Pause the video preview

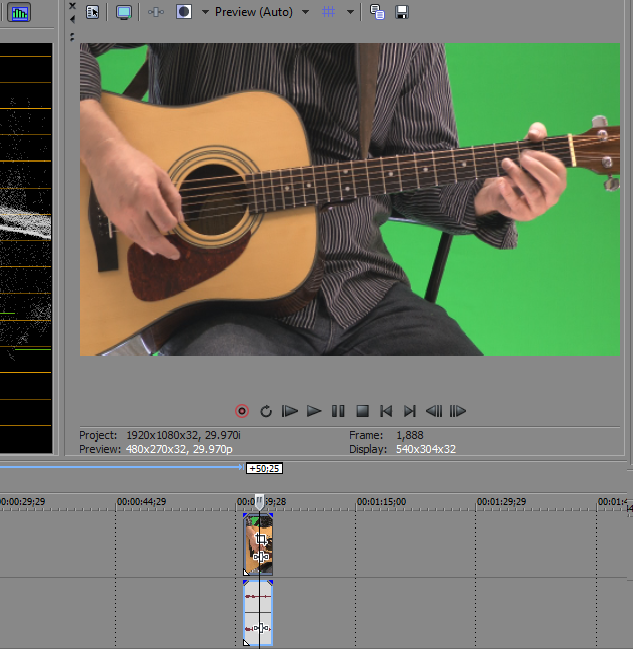[x=338, y=411]
